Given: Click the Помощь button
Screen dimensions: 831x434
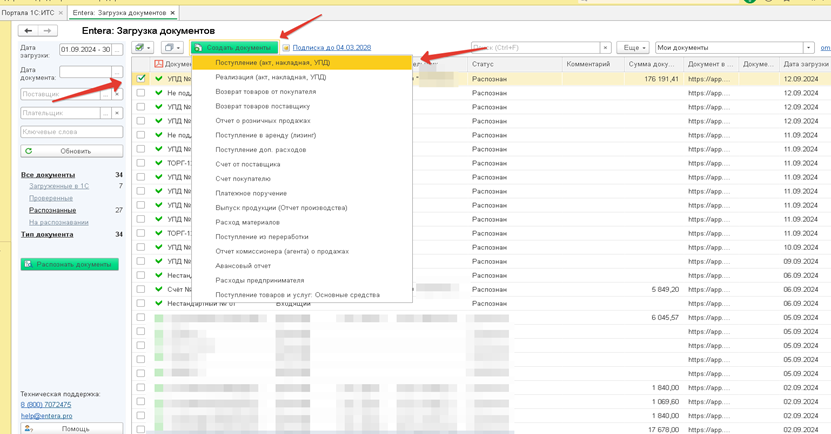Looking at the screenshot, I should 72,428.
